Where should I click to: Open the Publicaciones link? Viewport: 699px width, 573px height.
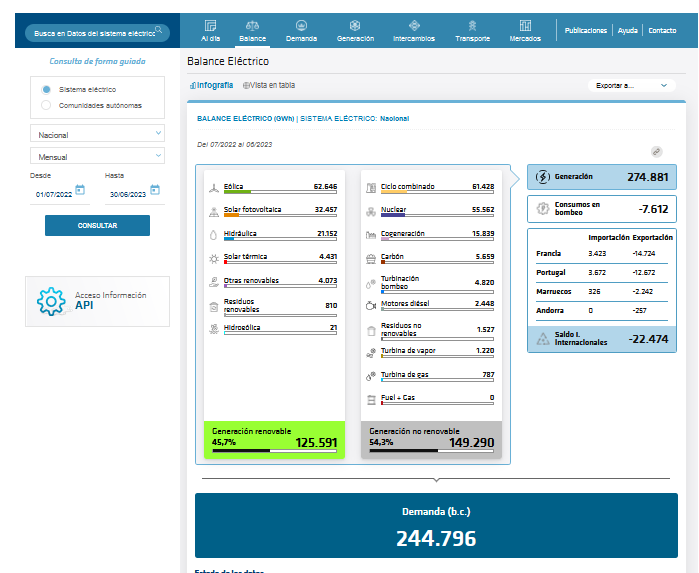pos(585,31)
